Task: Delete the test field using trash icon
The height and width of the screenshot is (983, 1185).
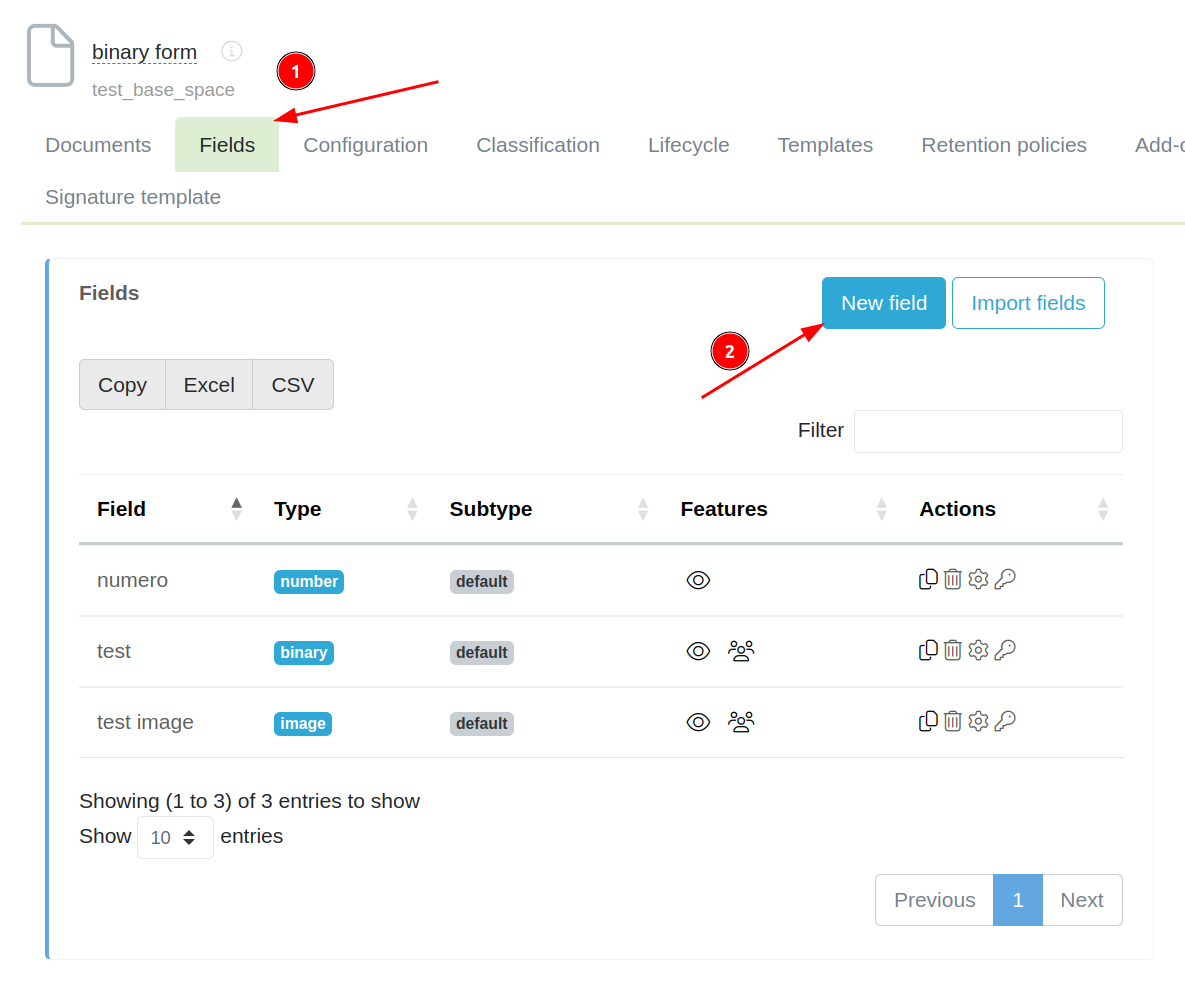Action: point(953,650)
